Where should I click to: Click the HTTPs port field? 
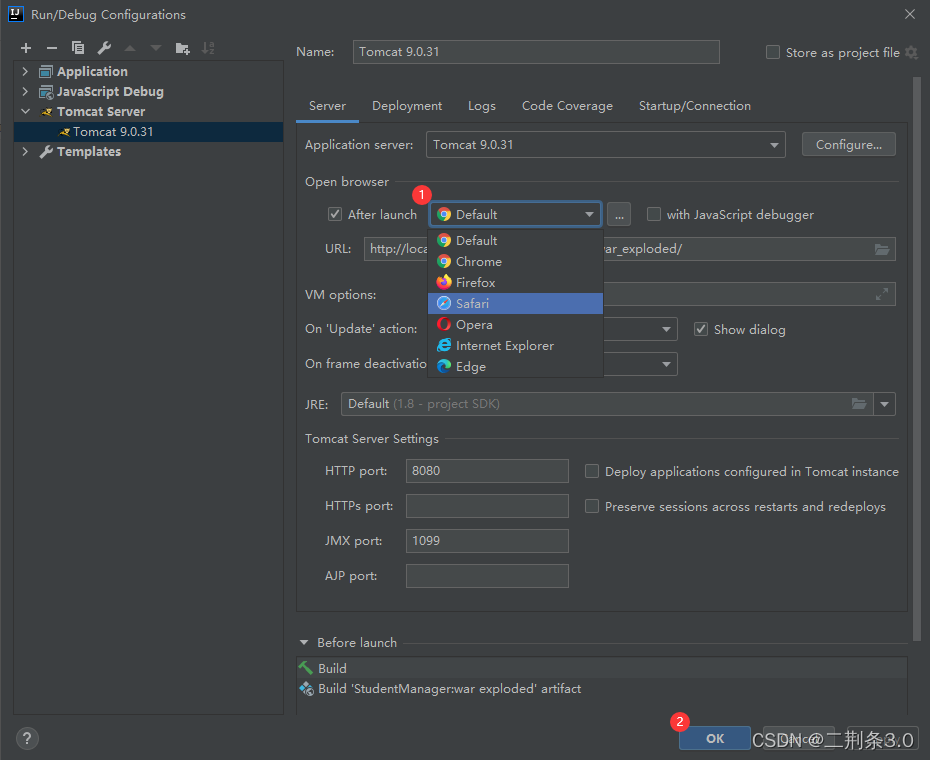[x=487, y=506]
